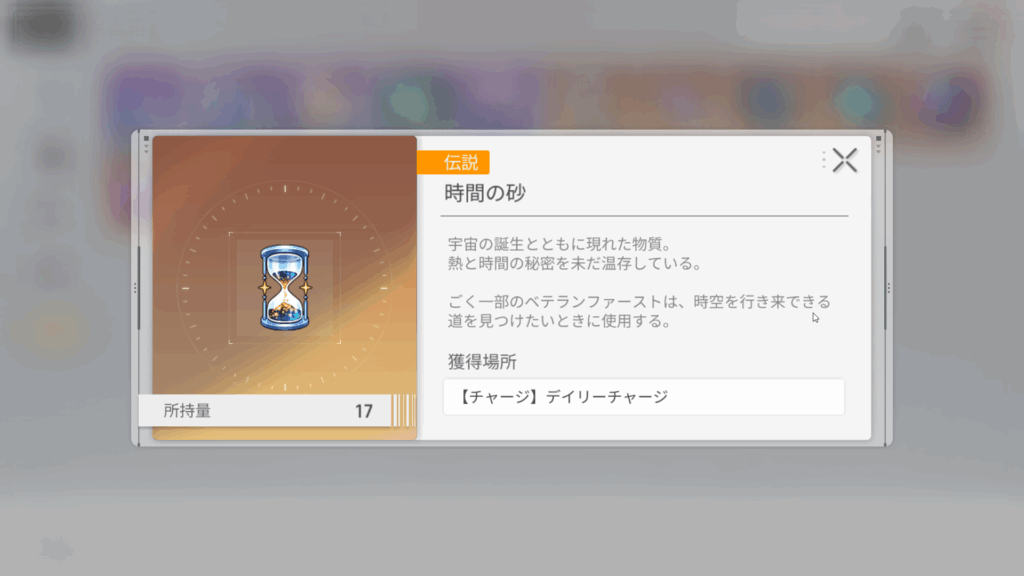Click the left-edge grip dots of the dialog
Viewport: 1024px width, 576px height.
[x=135, y=288]
